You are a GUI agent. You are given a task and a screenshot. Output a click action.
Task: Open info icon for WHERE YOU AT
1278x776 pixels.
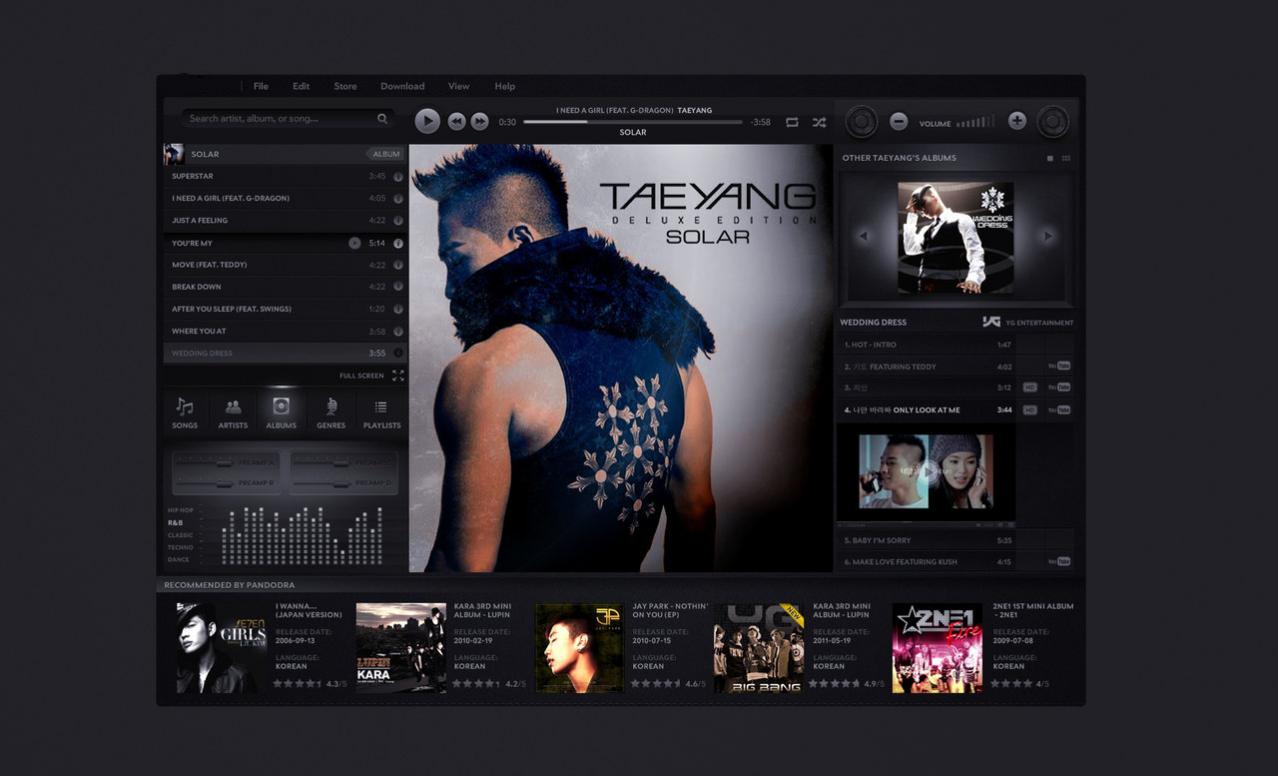coord(398,331)
